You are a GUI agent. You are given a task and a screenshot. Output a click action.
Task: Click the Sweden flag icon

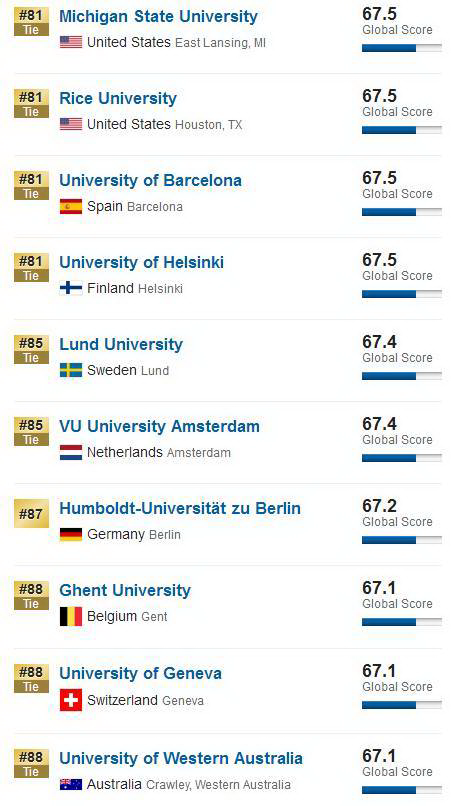[x=71, y=370]
